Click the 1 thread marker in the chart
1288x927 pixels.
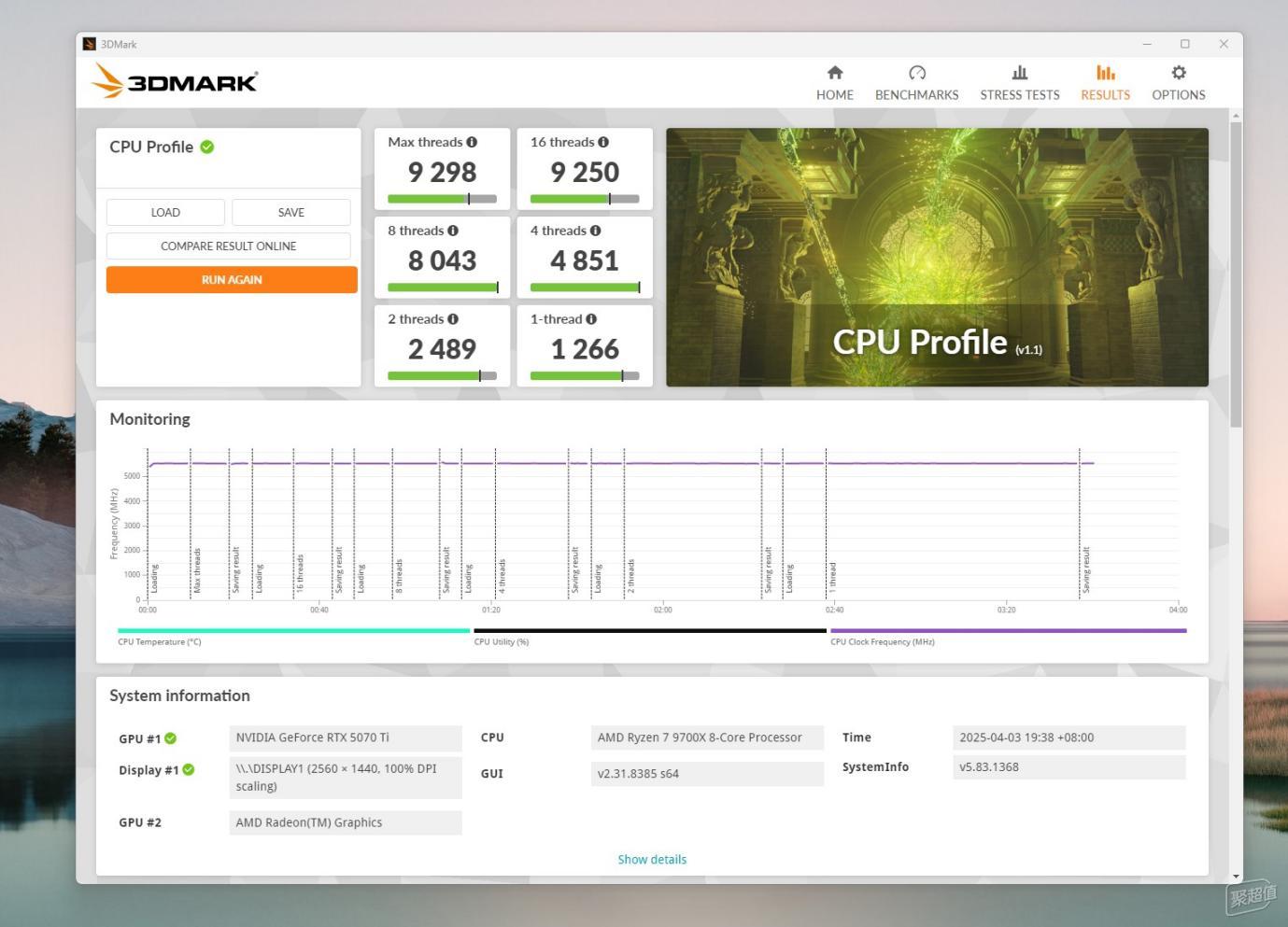pyautogui.click(x=832, y=577)
